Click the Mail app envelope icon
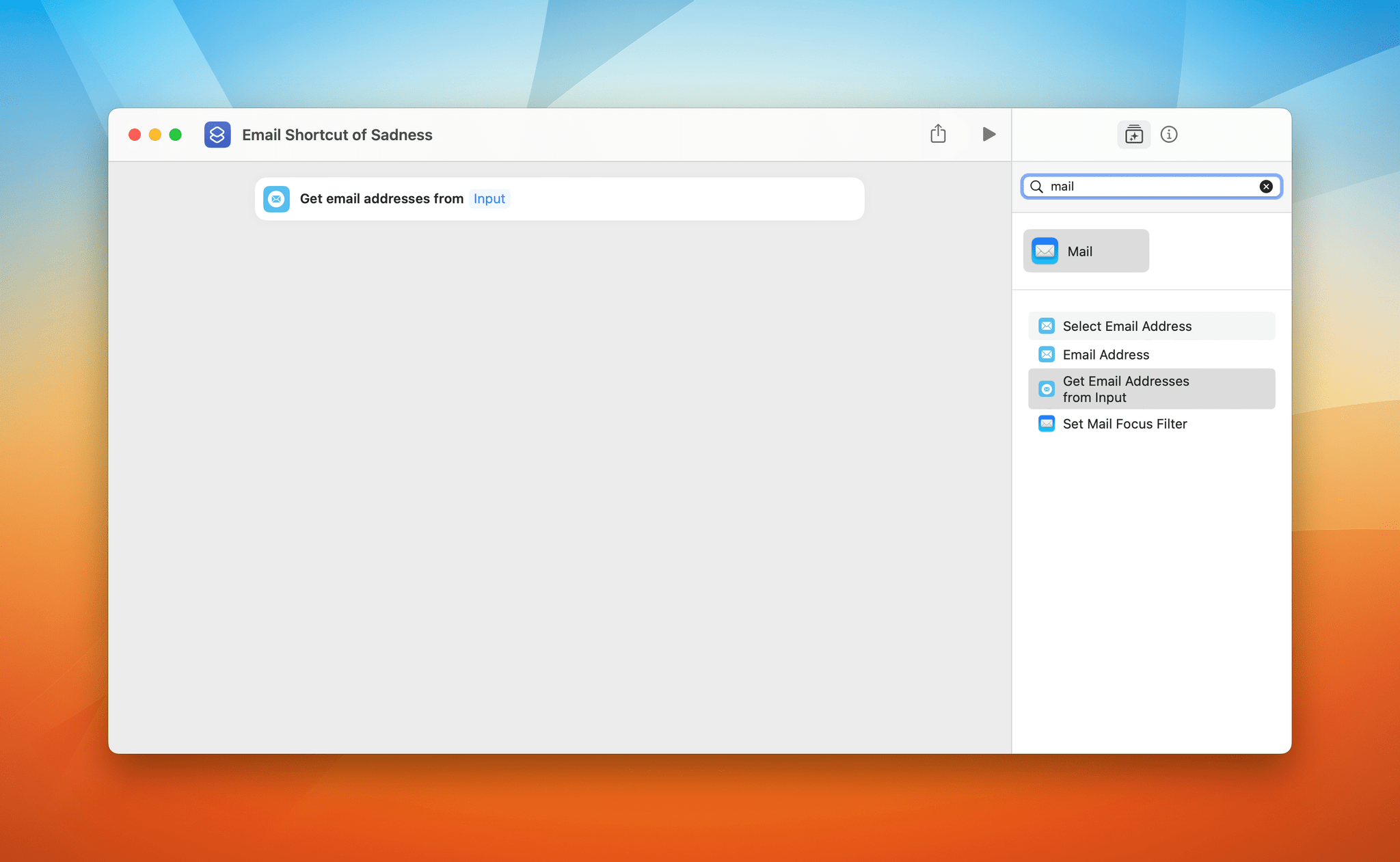 click(1045, 251)
